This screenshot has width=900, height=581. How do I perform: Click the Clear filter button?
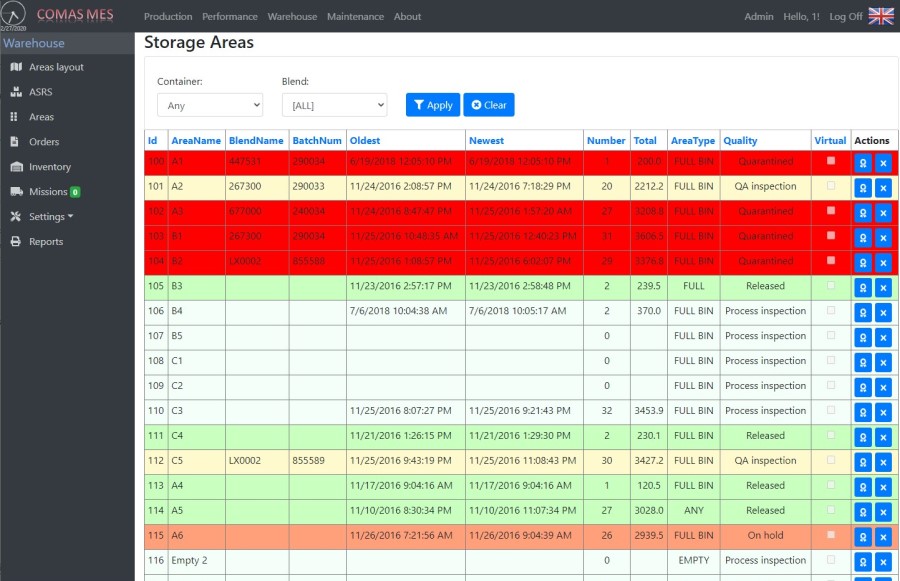coord(489,105)
